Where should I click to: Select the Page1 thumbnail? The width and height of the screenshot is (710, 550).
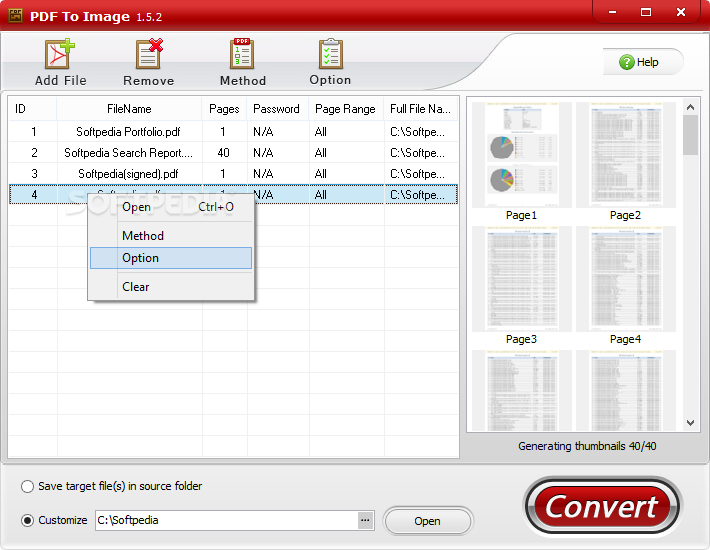coord(522,155)
